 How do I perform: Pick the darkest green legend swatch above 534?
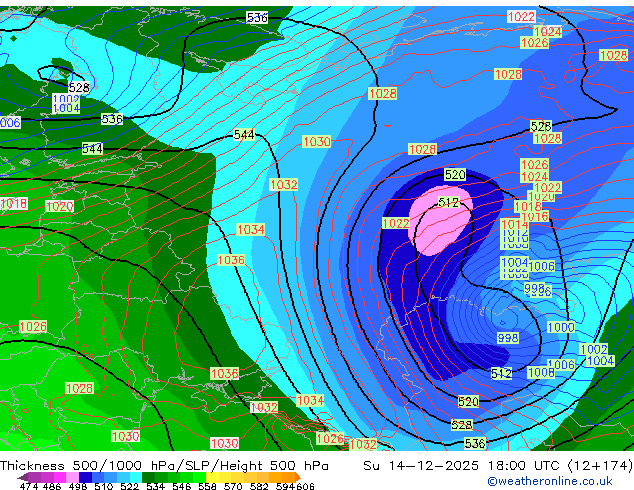coord(148,477)
